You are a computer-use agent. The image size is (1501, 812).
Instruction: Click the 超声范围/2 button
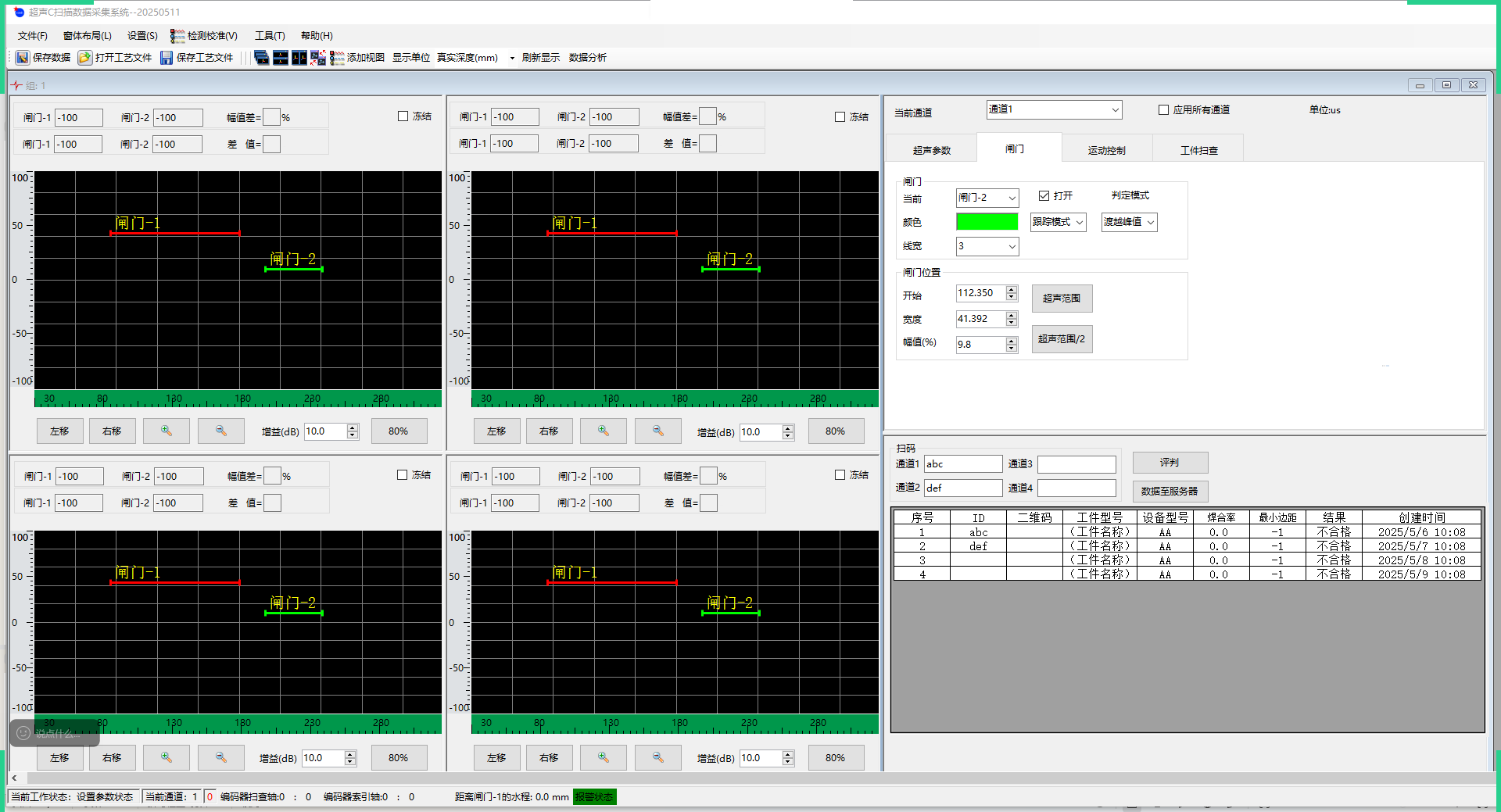pos(1062,339)
